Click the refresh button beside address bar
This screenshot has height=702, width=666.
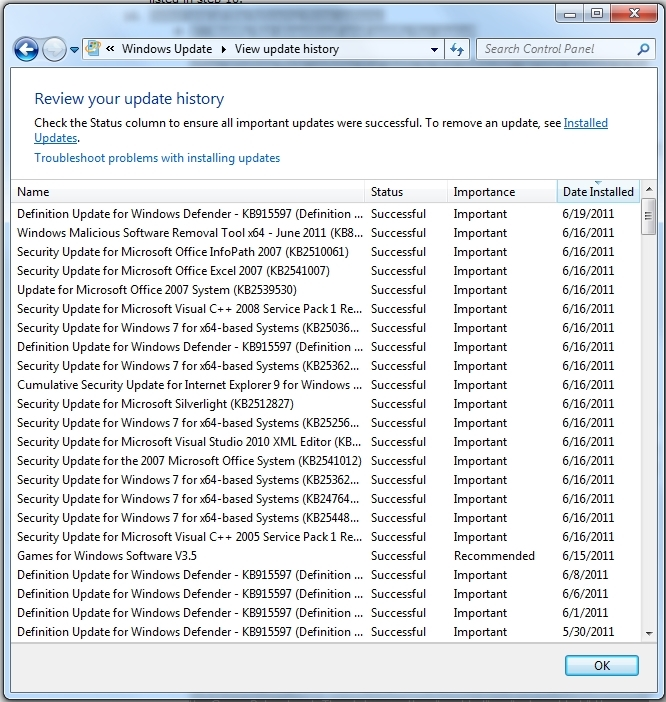point(457,49)
